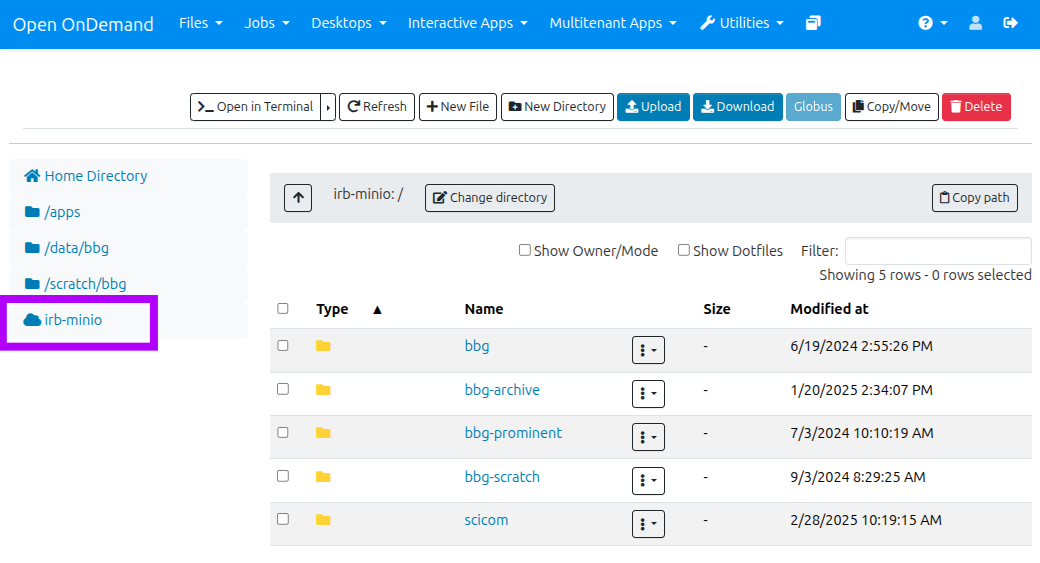
Task: Open actions dropdown for bbg-scratch folder
Action: tap(648, 481)
